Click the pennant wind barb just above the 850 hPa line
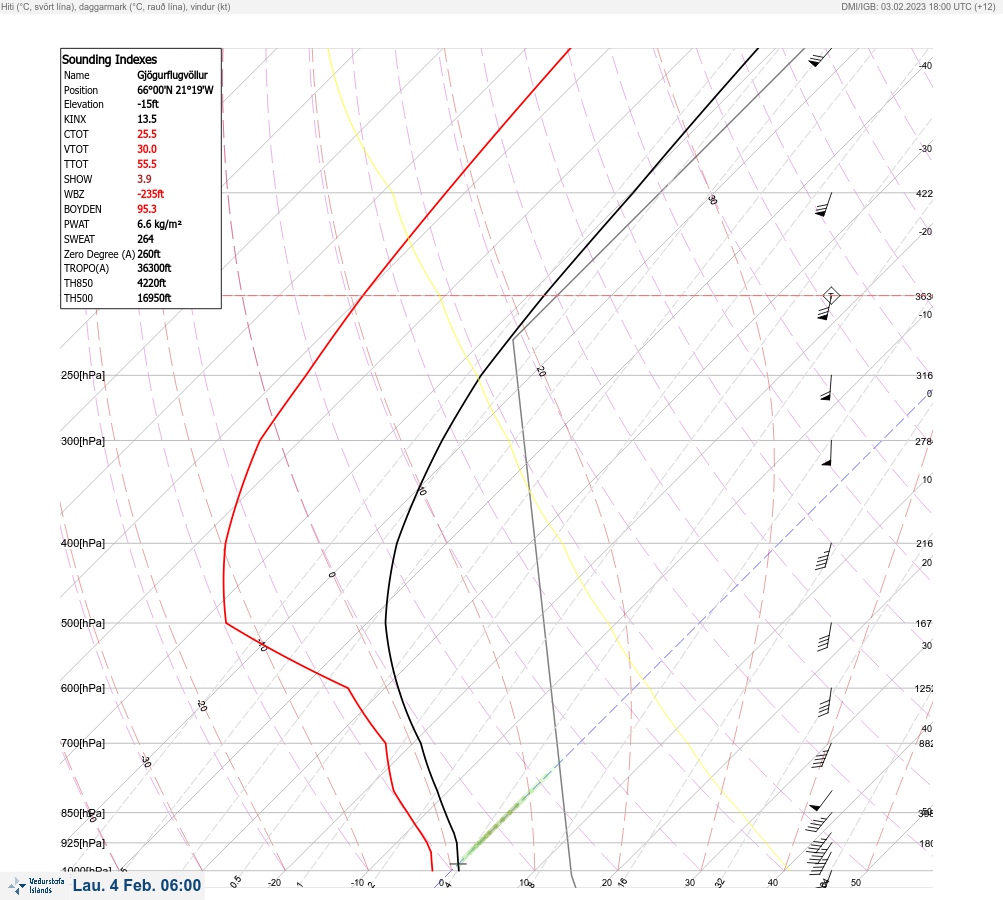Image resolution: width=1003 pixels, height=900 pixels. [821, 801]
